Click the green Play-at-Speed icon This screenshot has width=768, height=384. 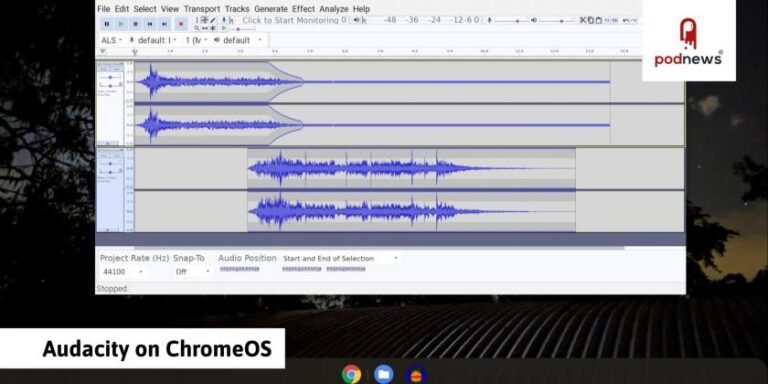click(224, 28)
